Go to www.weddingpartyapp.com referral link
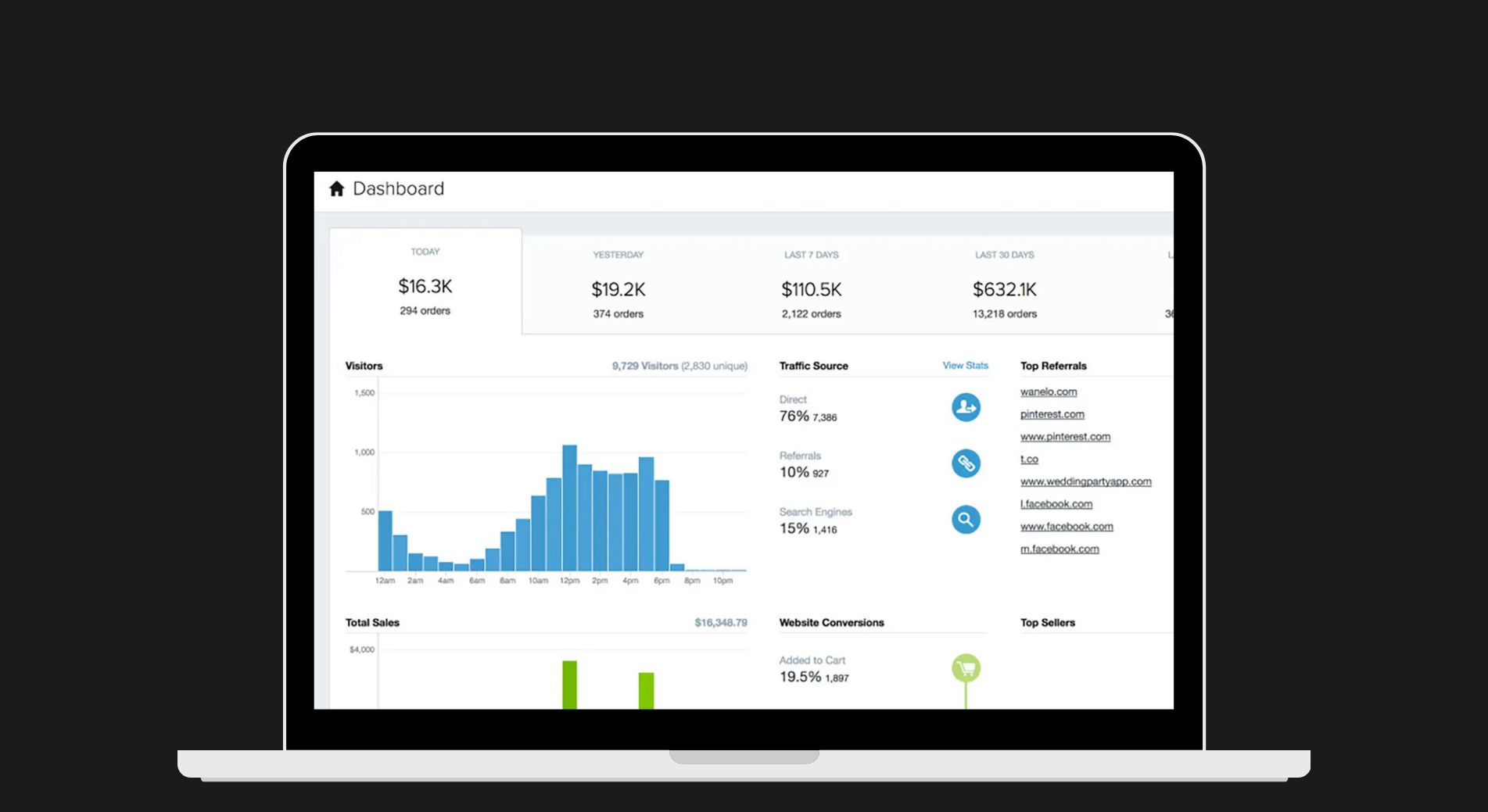This screenshot has height=812, width=1488. 1086,481
